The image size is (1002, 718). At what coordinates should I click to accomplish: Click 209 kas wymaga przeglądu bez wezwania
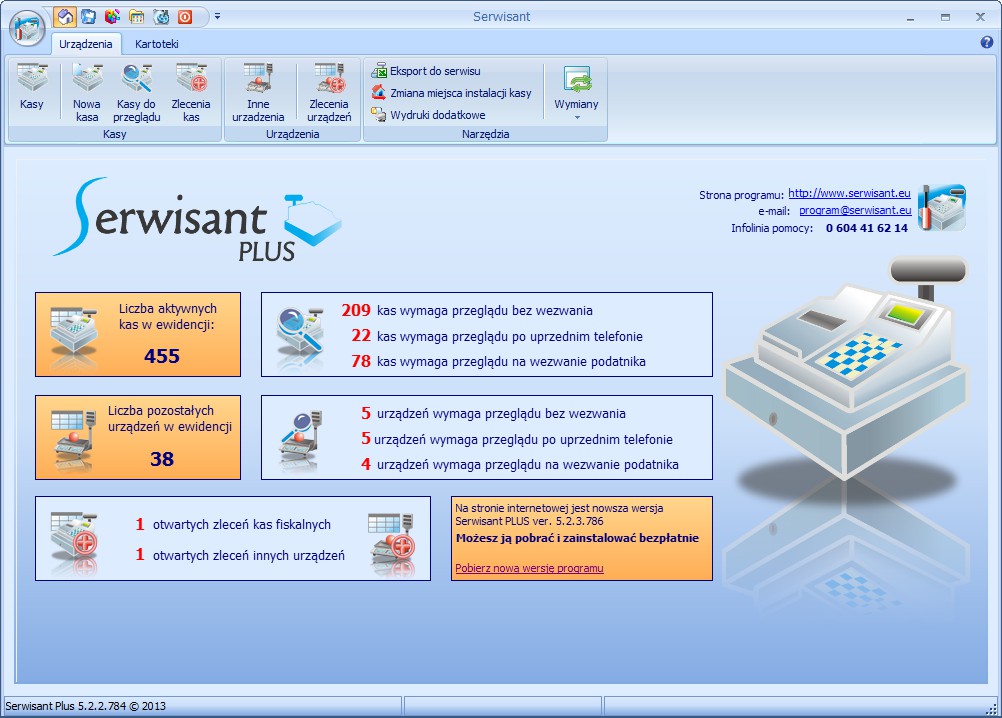467,310
